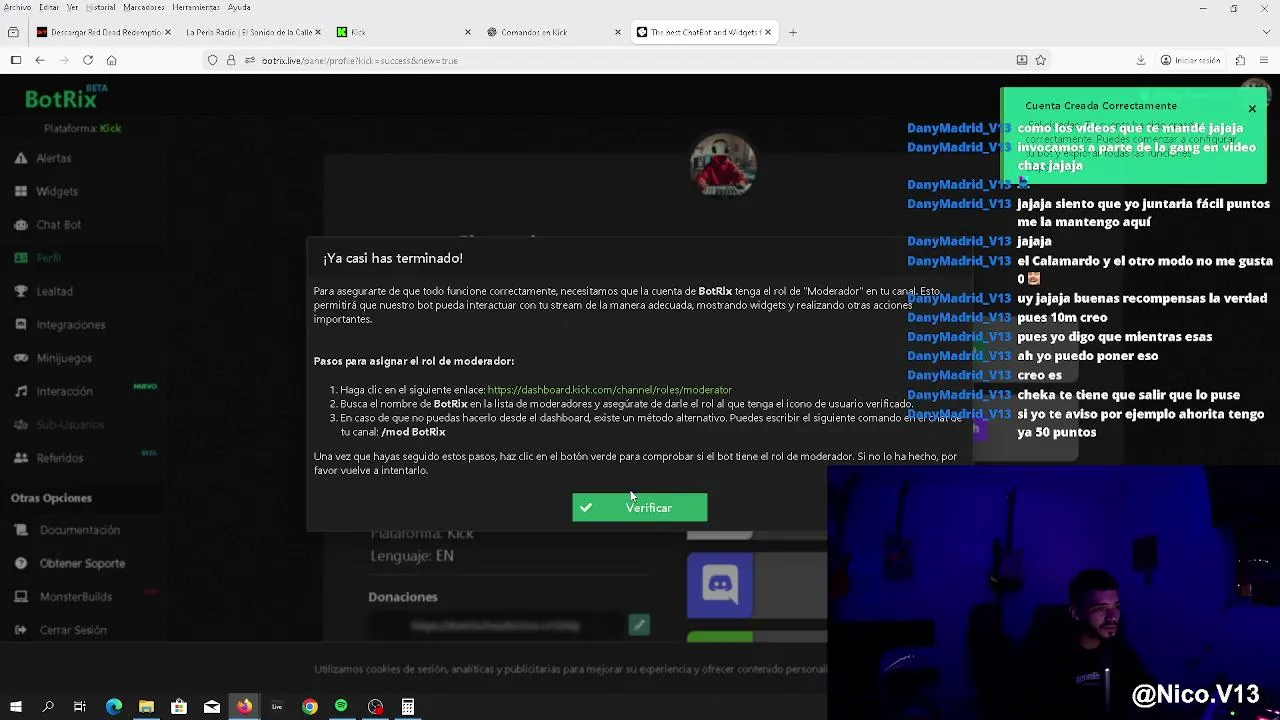Open the Firefox hamburger menu
Screen dimensions: 1280x720
point(1265,60)
